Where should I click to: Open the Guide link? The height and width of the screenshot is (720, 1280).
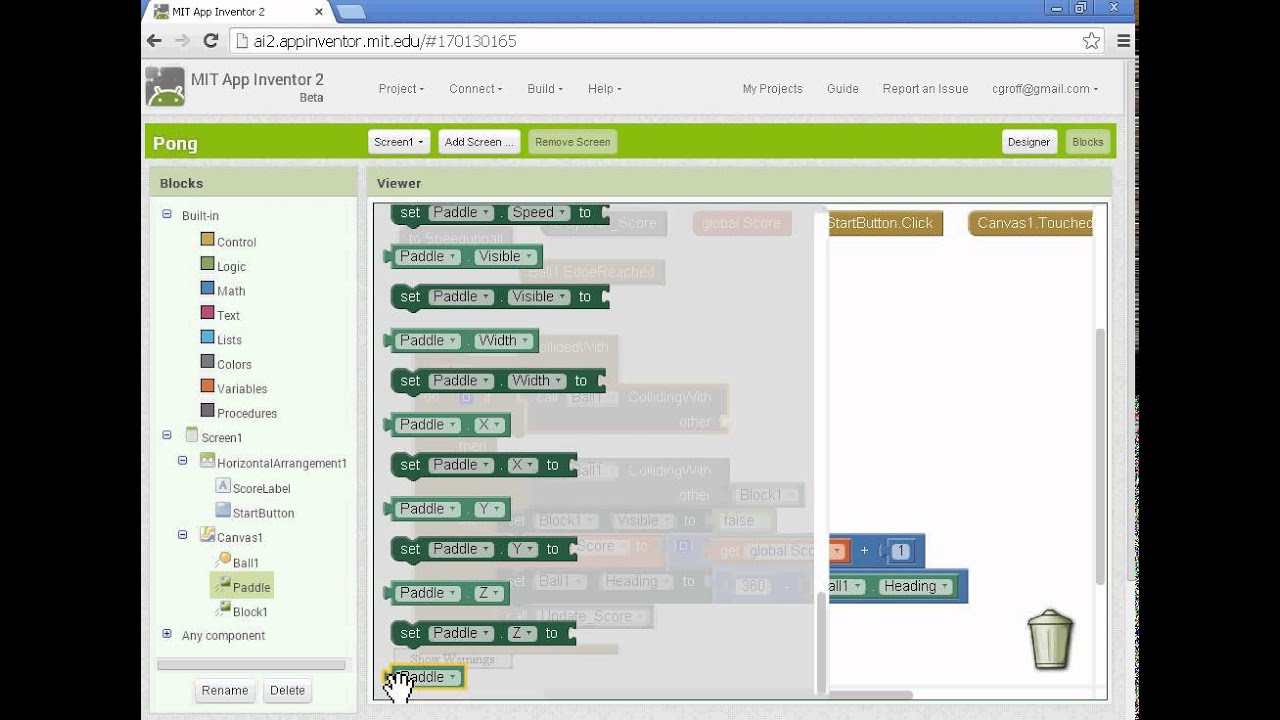coord(843,89)
